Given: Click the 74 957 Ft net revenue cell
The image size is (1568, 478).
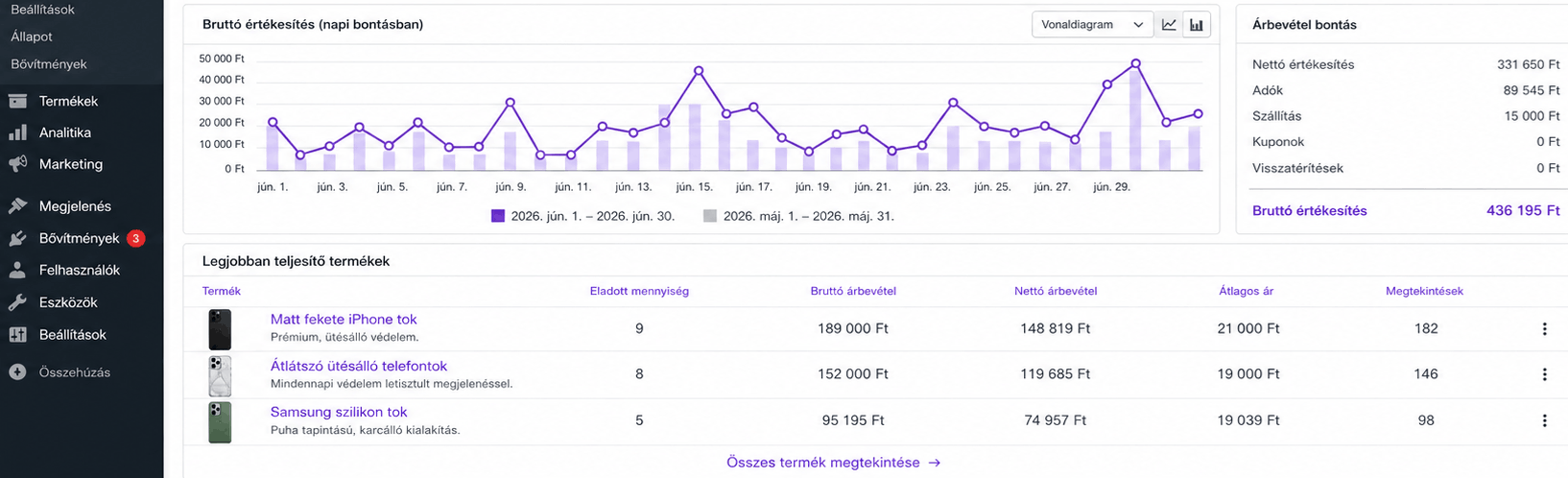Looking at the screenshot, I should [x=1056, y=420].
